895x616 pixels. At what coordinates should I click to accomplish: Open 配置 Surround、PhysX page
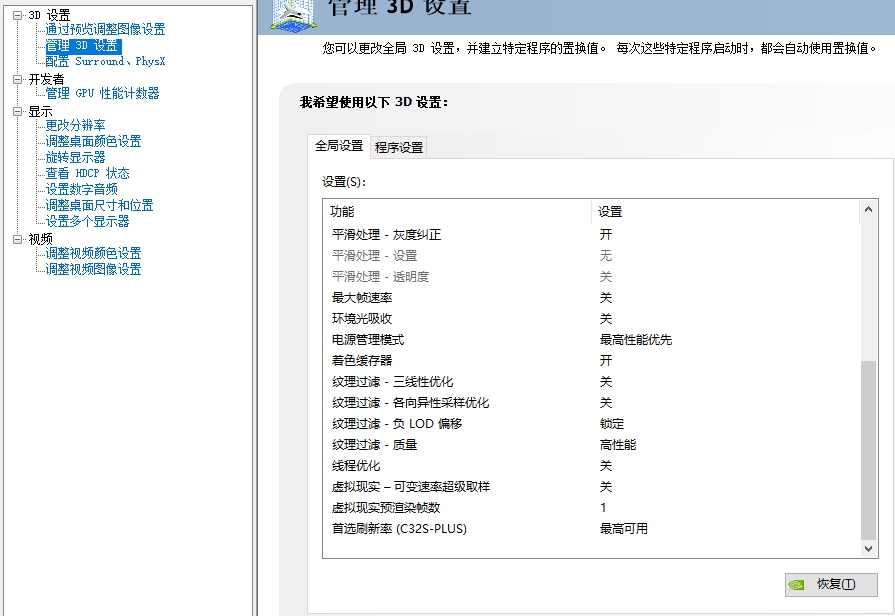pyautogui.click(x=106, y=61)
